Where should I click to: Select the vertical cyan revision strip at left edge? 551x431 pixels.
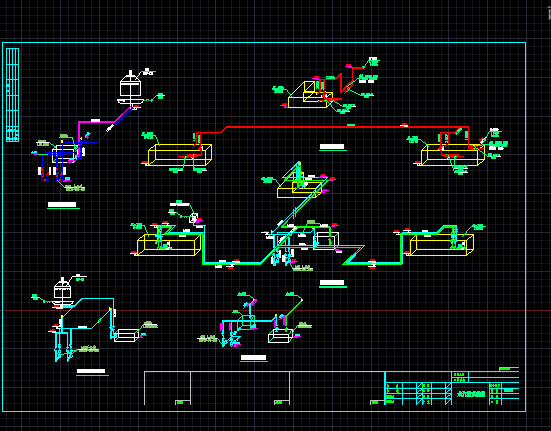click(12, 95)
